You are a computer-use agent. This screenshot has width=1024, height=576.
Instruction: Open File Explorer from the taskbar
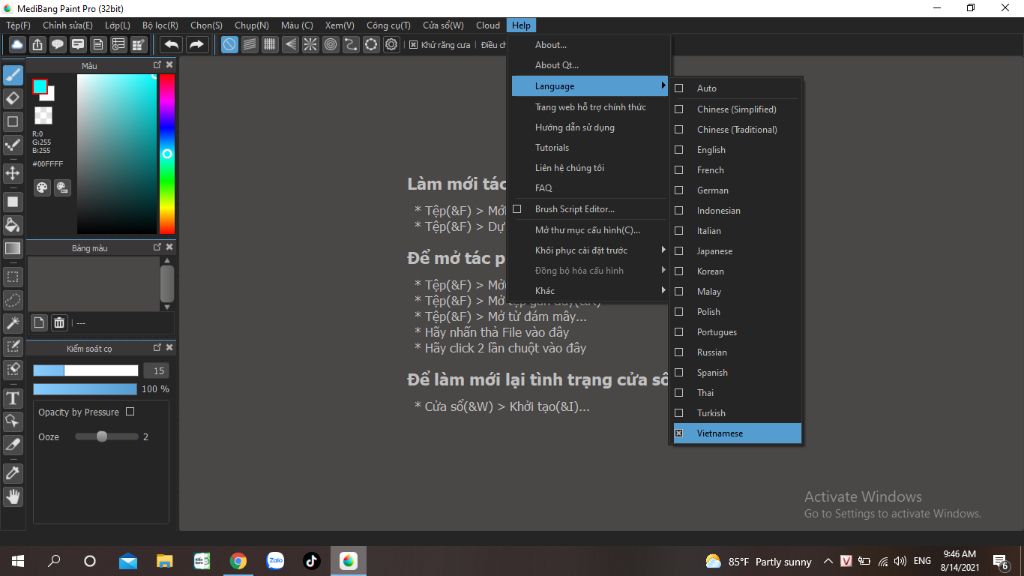pos(165,561)
